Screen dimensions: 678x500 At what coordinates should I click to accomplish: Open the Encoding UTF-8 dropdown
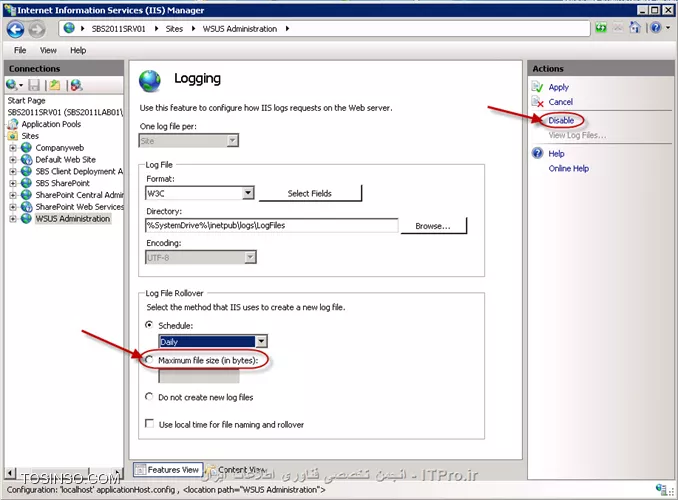point(250,257)
